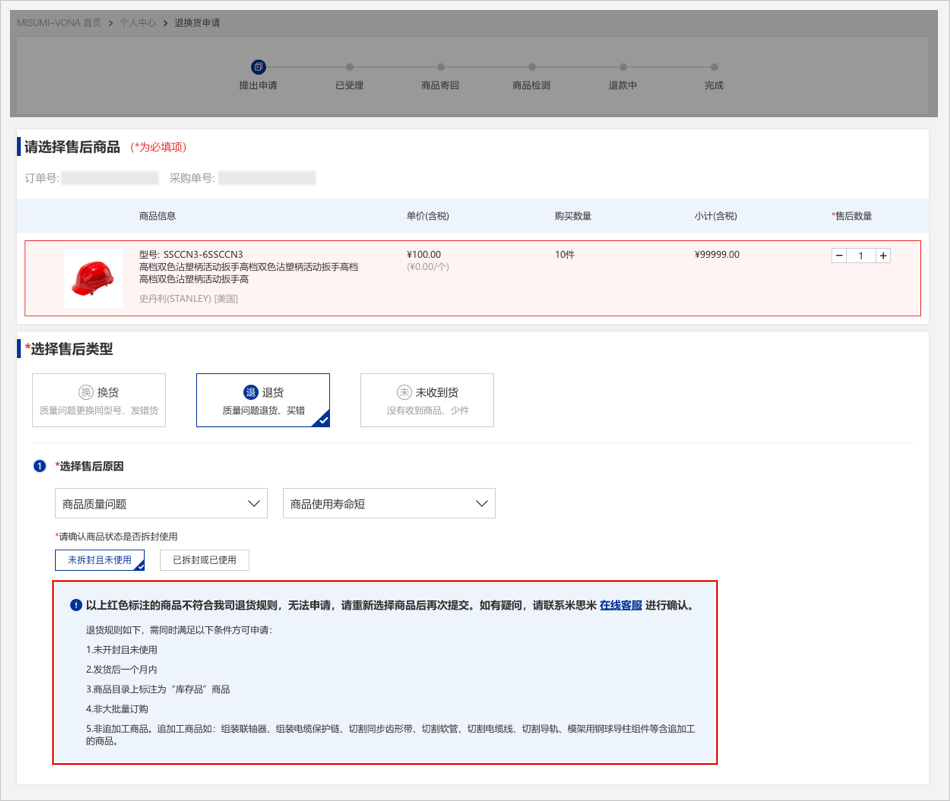
Task: Click the 退 return circle icon
Action: click(x=251, y=392)
